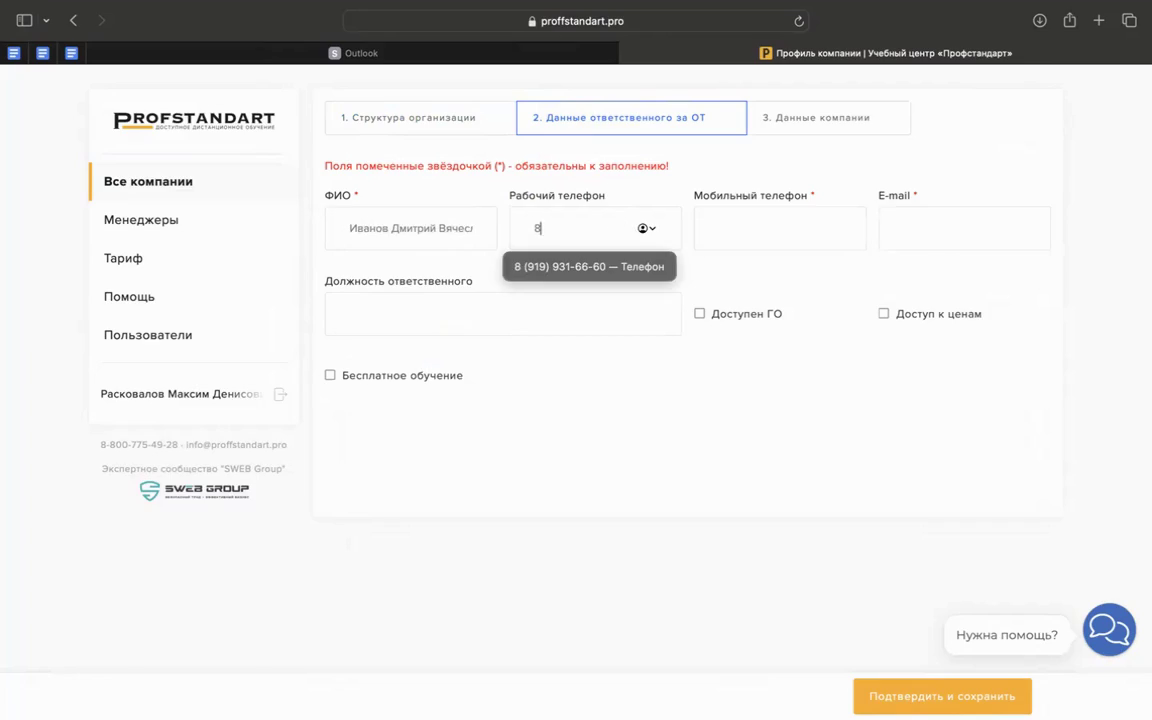Switch to 1. Структура организации tab
The width and height of the screenshot is (1152, 720).
coord(420,118)
